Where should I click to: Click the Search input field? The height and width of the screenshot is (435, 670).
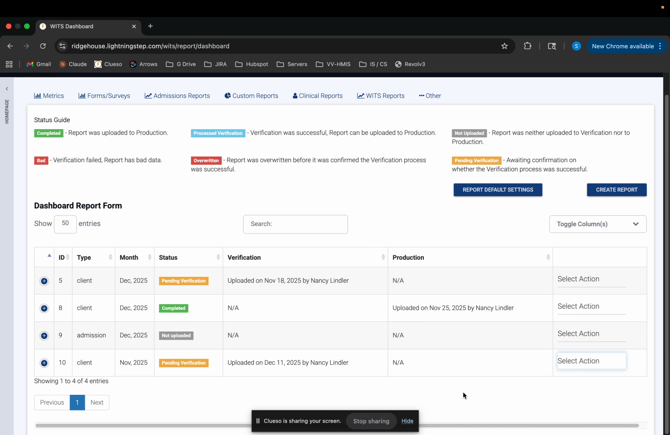click(x=295, y=224)
